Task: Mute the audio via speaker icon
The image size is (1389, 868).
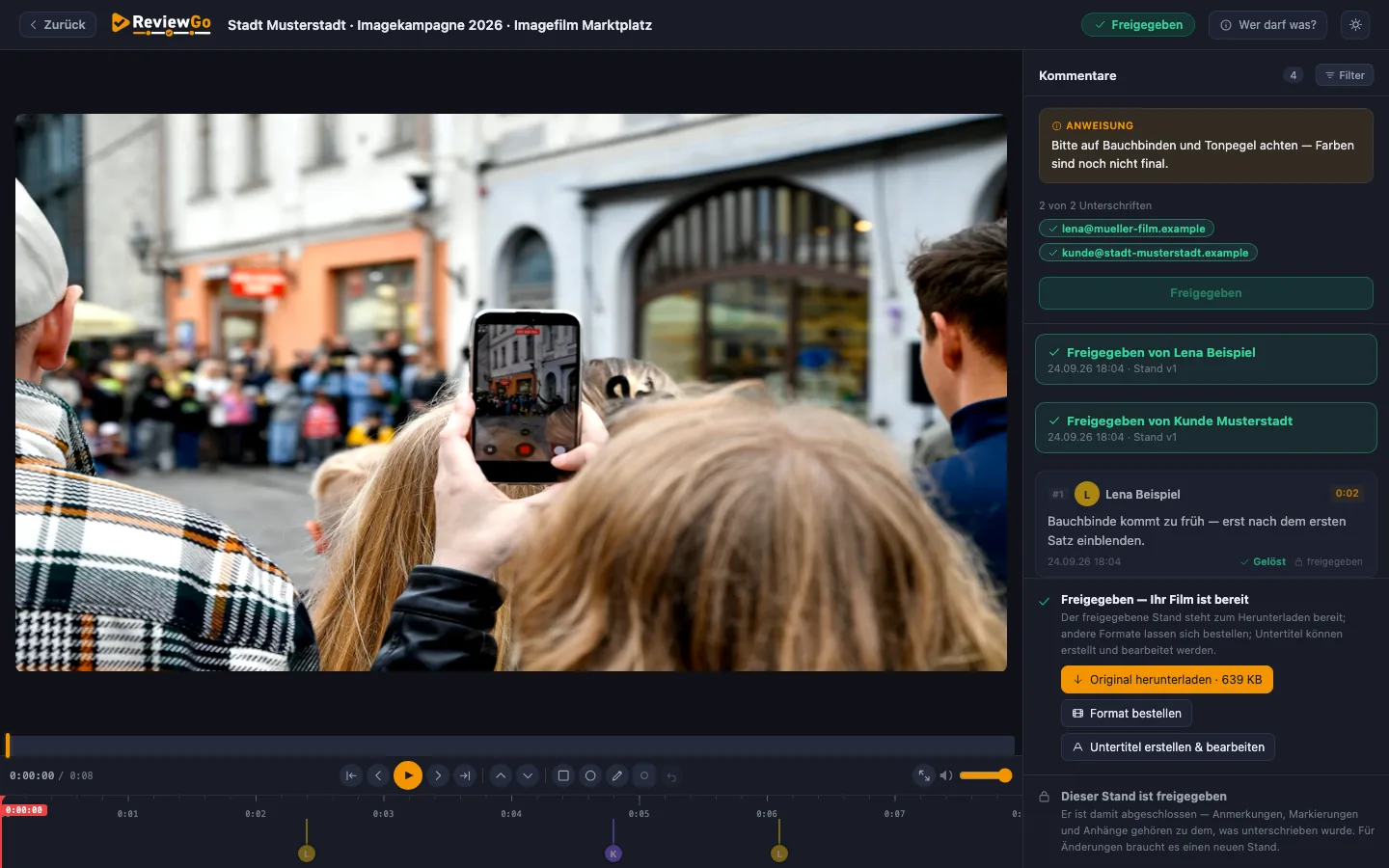Action: pos(946,775)
